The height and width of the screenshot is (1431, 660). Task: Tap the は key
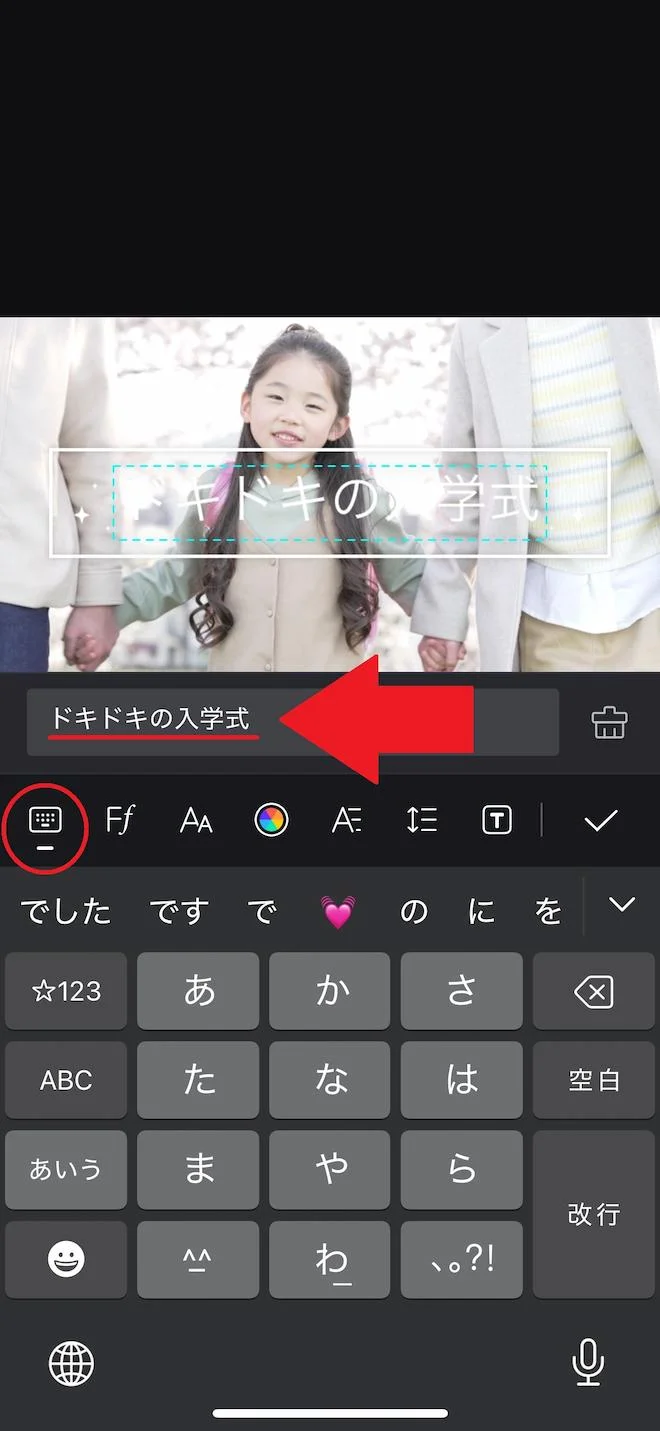(x=462, y=1080)
